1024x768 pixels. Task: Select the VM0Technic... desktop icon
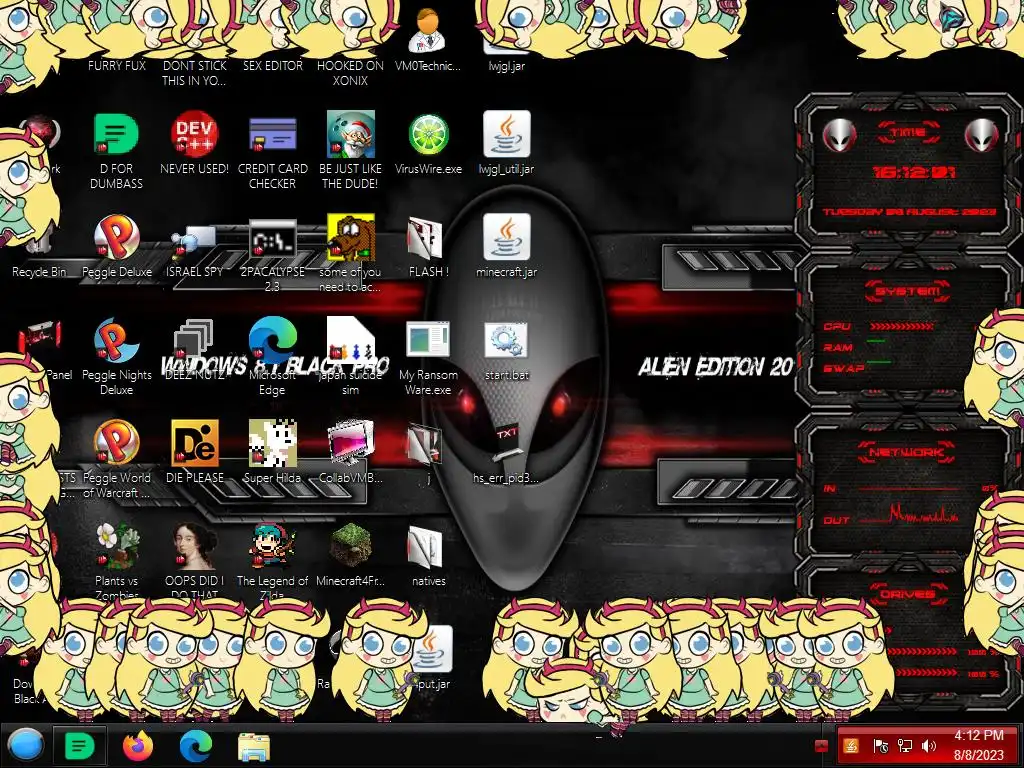428,41
